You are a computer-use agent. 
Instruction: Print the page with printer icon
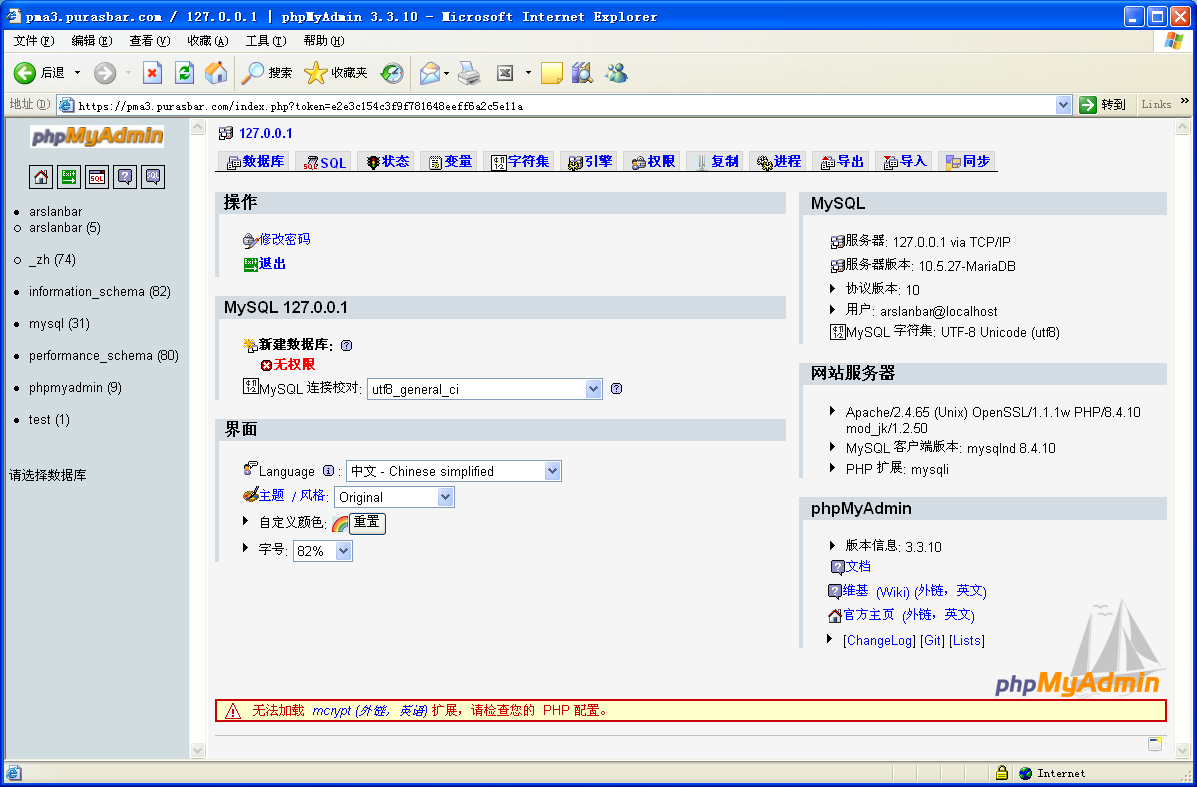click(469, 73)
